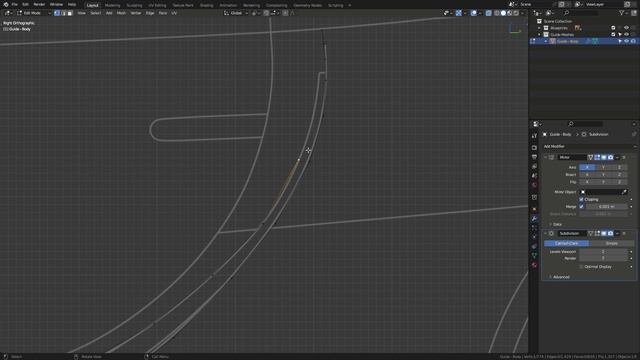The height and width of the screenshot is (360, 640).
Task: Toggle Subdivision modifier show in render
Action: click(x=610, y=233)
